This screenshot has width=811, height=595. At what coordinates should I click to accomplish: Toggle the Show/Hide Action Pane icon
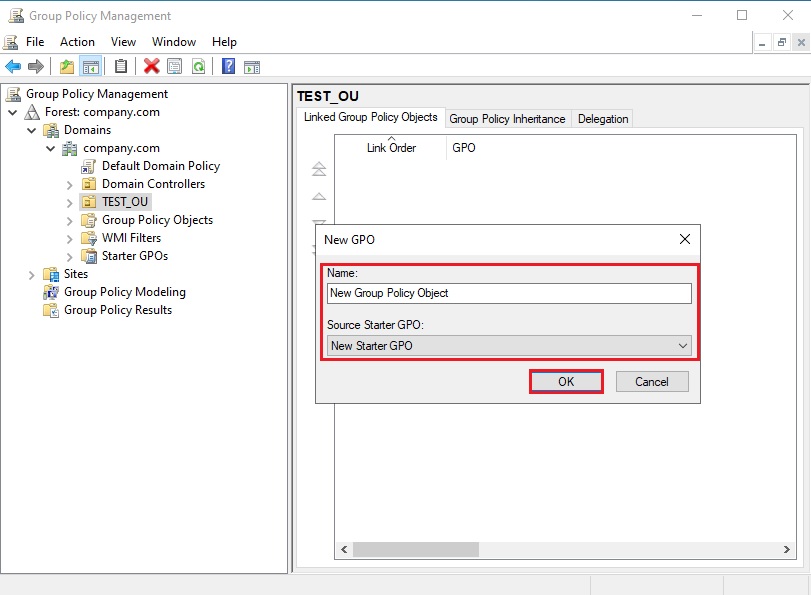click(252, 66)
